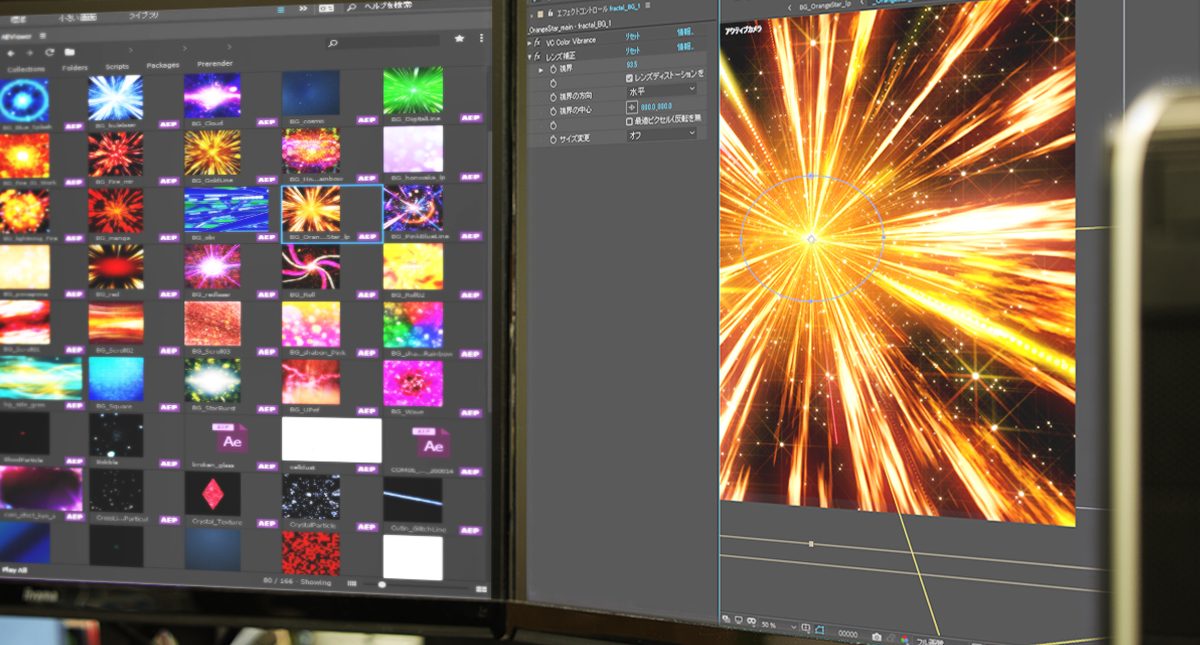The image size is (1200, 645).
Task: Take a snapshot with the camera icon
Action: click(876, 637)
